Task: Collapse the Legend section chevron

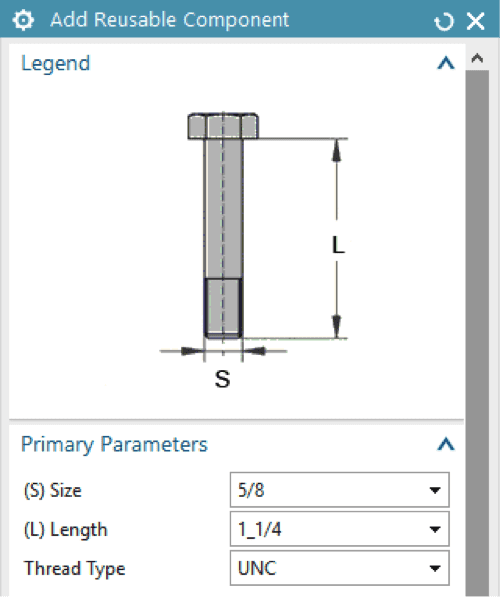Action: [446, 63]
